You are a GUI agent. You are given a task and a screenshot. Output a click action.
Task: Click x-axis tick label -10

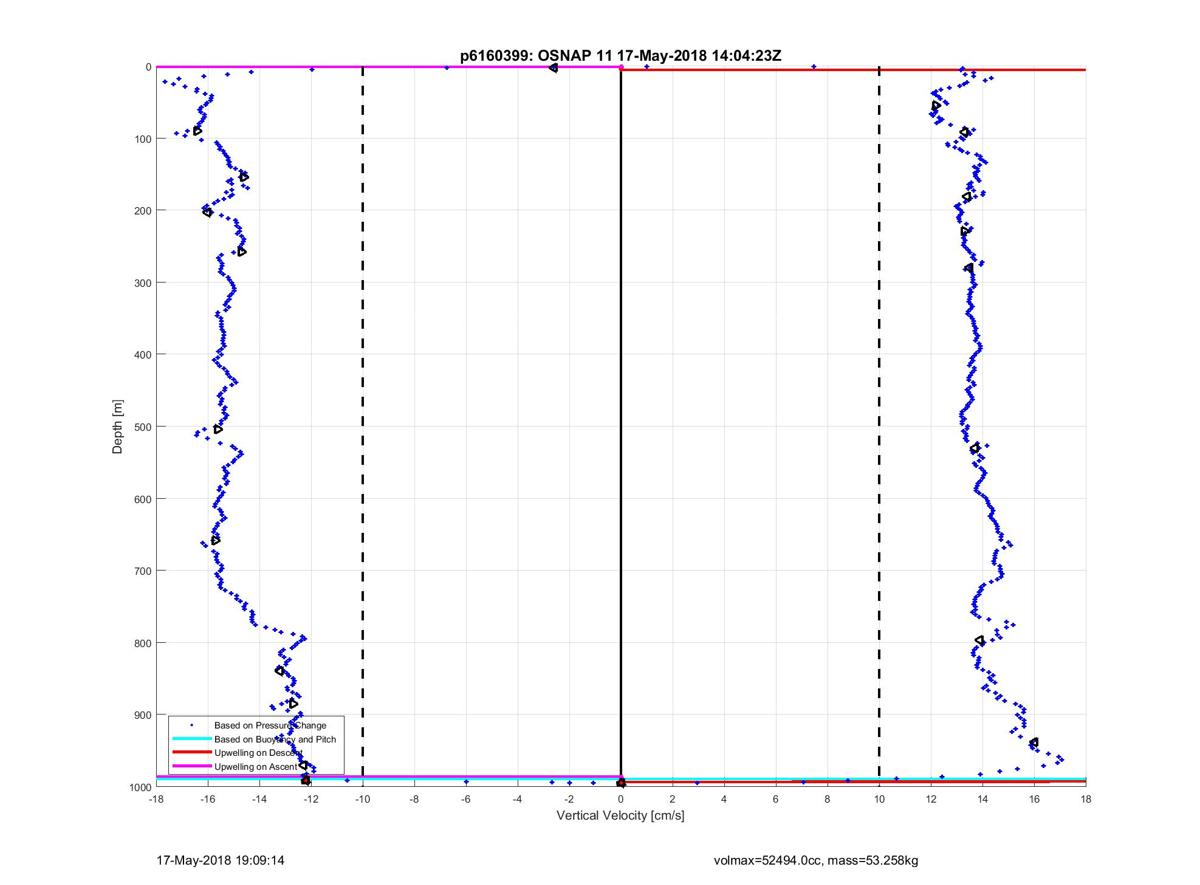[x=363, y=799]
